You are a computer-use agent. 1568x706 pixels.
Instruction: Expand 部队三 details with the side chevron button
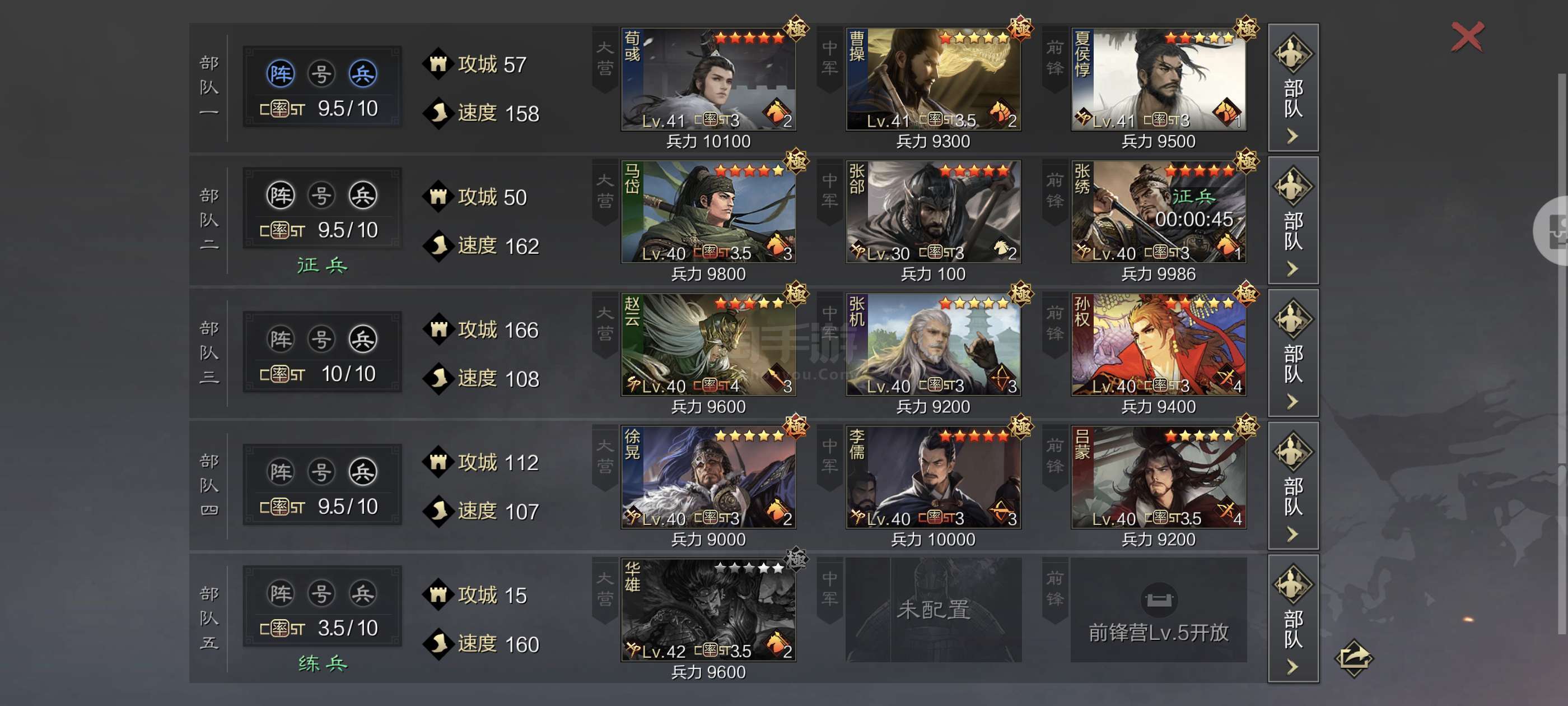point(1293,352)
